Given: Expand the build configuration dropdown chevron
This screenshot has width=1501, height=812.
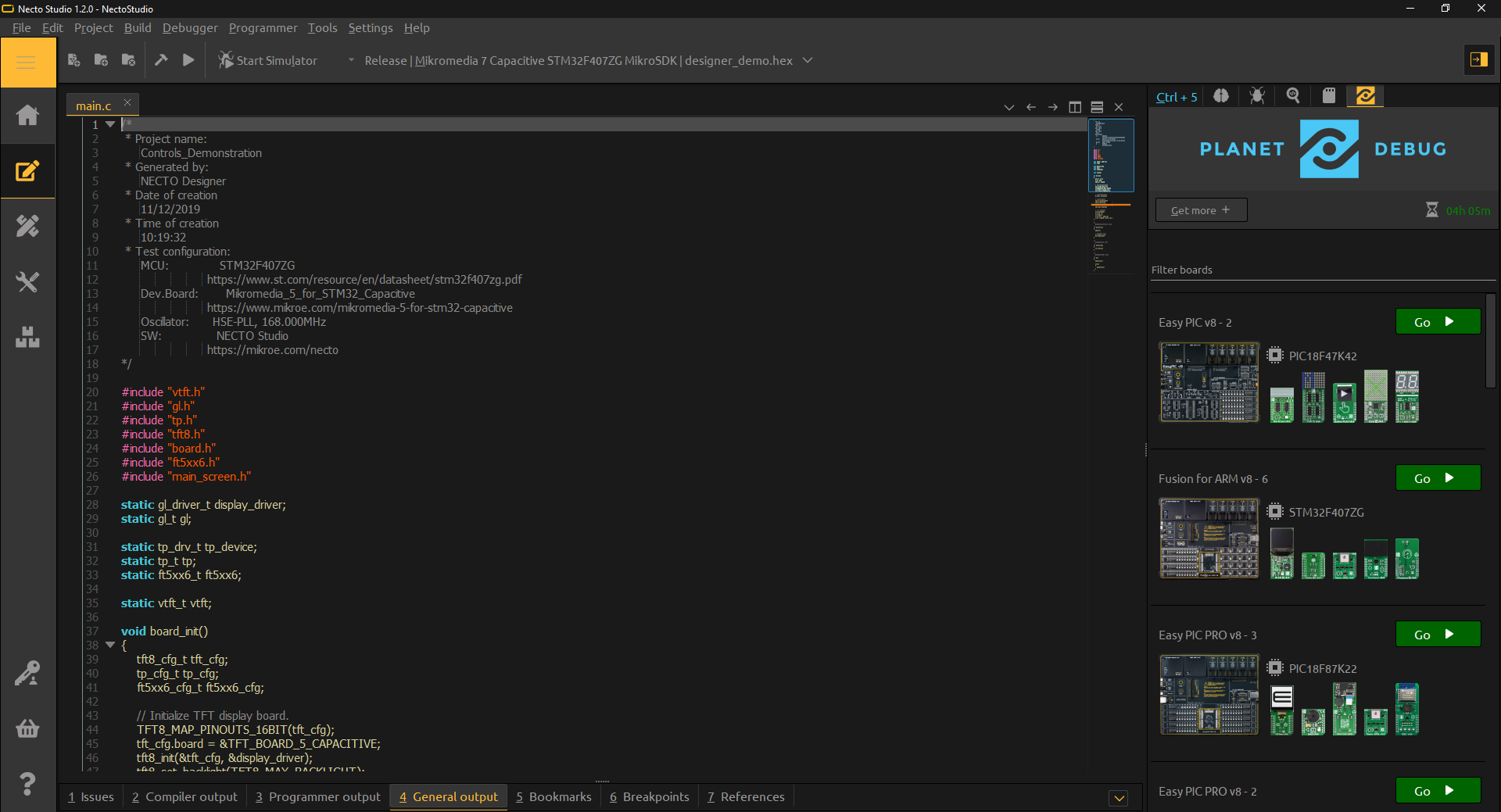Looking at the screenshot, I should [x=808, y=60].
